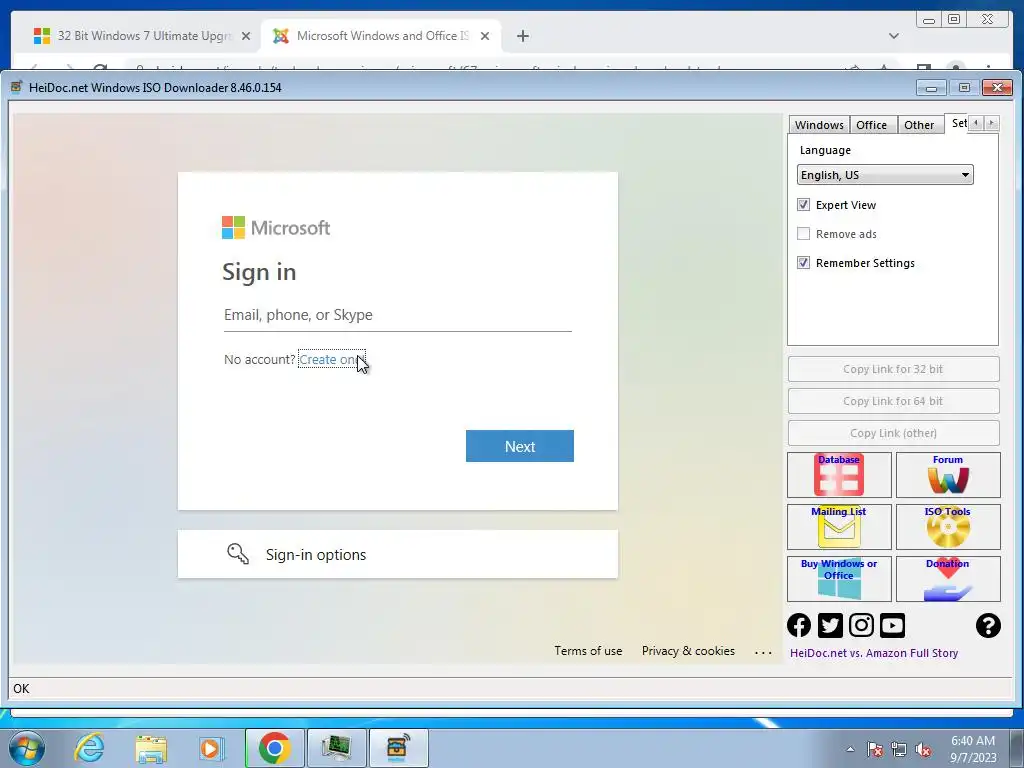
Task: Click Copy Link (other) button
Action: 893,433
